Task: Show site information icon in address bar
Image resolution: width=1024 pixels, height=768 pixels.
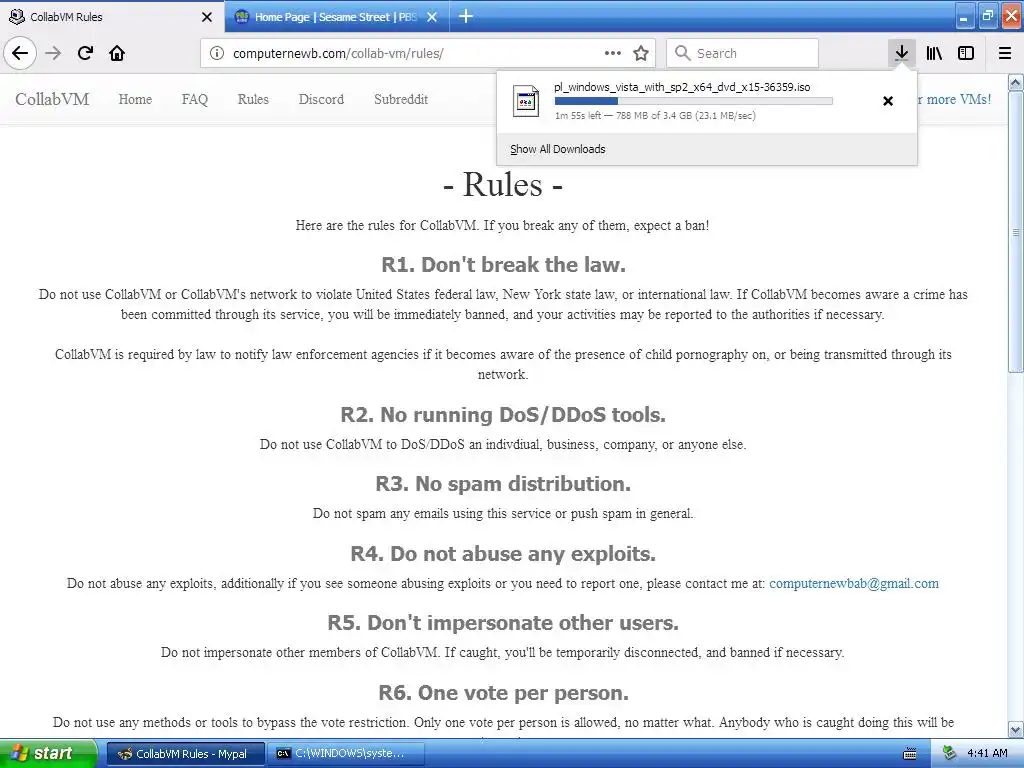Action: tap(217, 53)
